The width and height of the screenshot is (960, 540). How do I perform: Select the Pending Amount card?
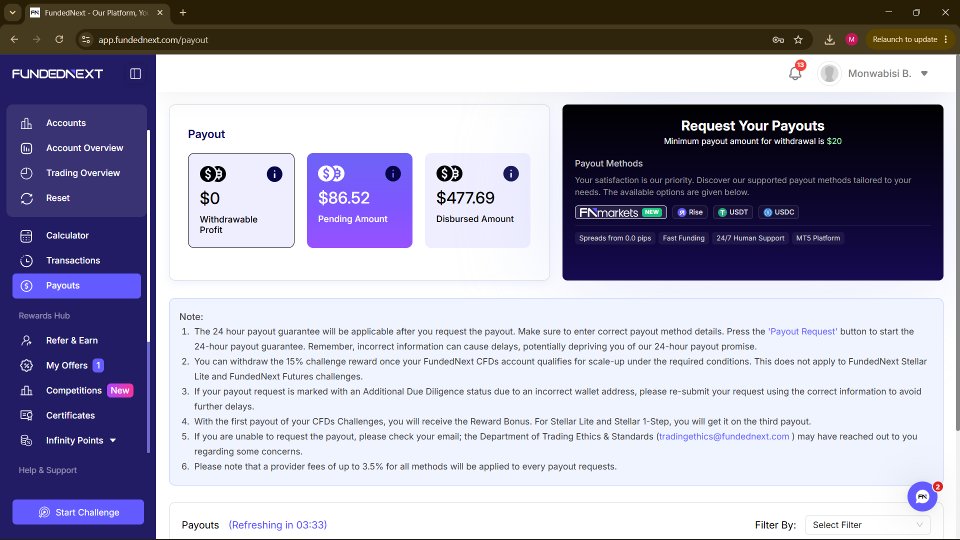[x=359, y=201]
